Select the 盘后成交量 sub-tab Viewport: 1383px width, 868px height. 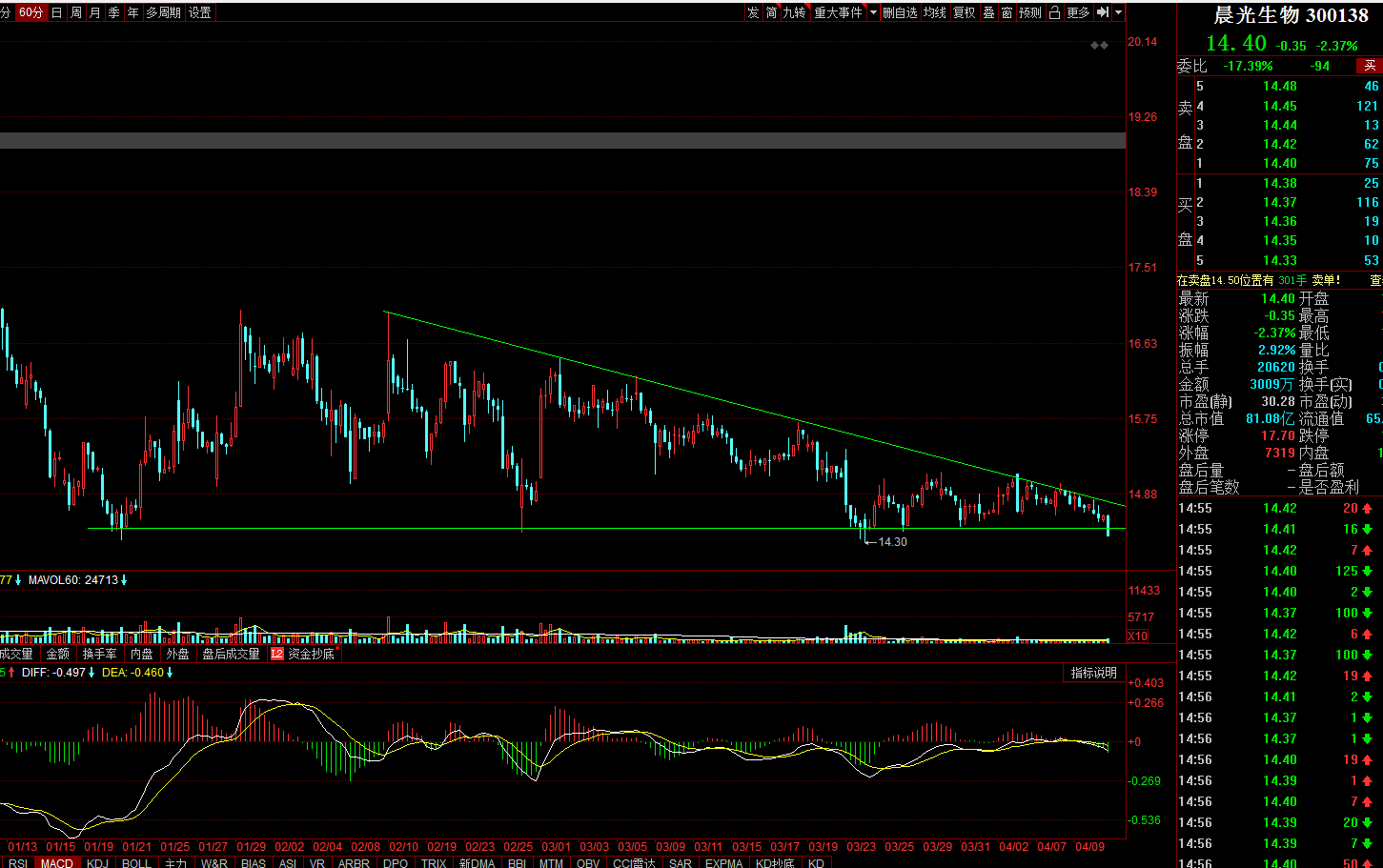pyautogui.click(x=232, y=654)
